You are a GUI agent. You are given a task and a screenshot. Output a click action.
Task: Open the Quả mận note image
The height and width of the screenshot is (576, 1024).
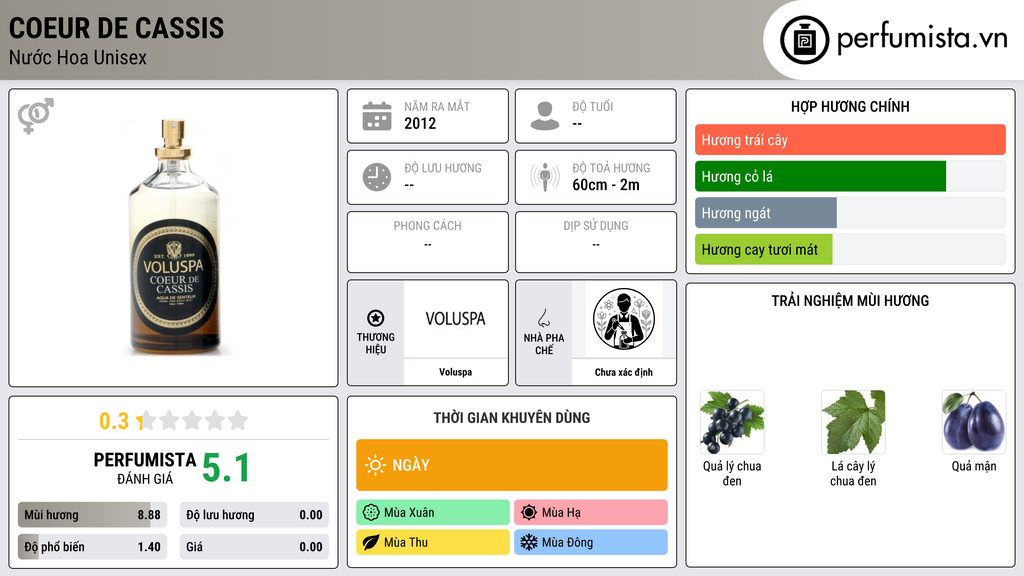tap(974, 422)
